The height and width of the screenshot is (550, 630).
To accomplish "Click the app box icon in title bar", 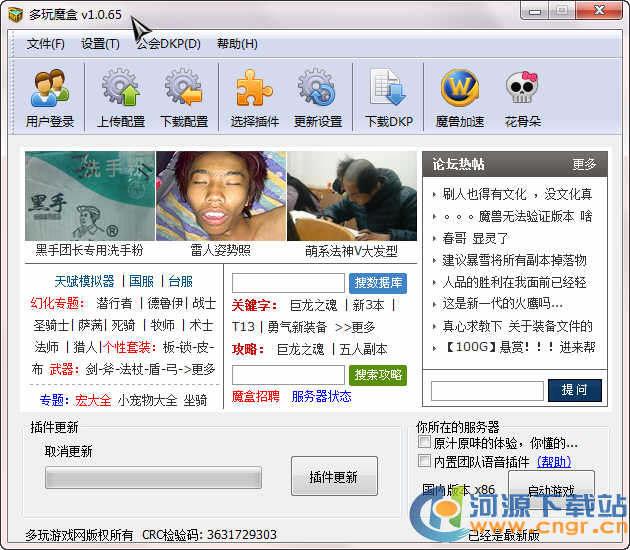I will pyautogui.click(x=15, y=15).
